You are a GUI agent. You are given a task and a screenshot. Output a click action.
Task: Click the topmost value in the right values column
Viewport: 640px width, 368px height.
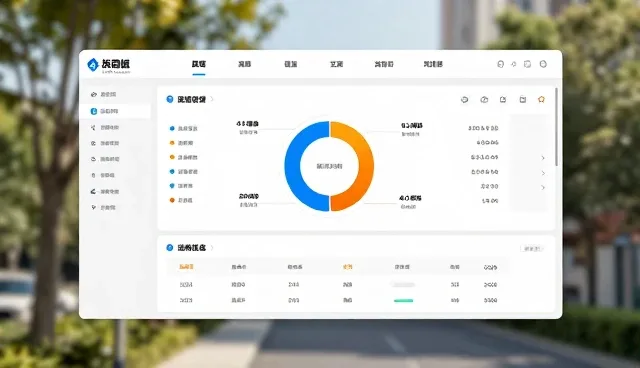[483, 128]
